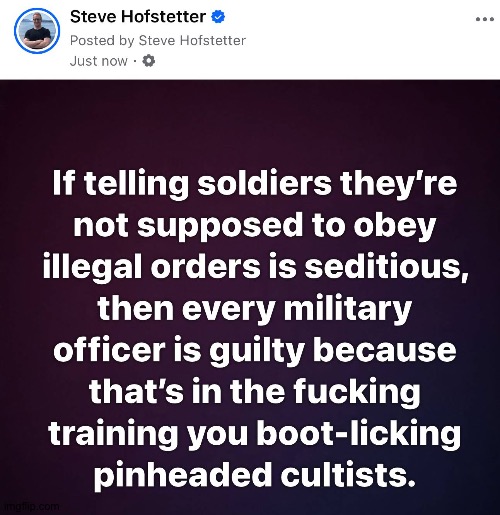Click the 'illegal orders is seditious,' text line
The image size is (500, 515).
[x=255, y=267]
